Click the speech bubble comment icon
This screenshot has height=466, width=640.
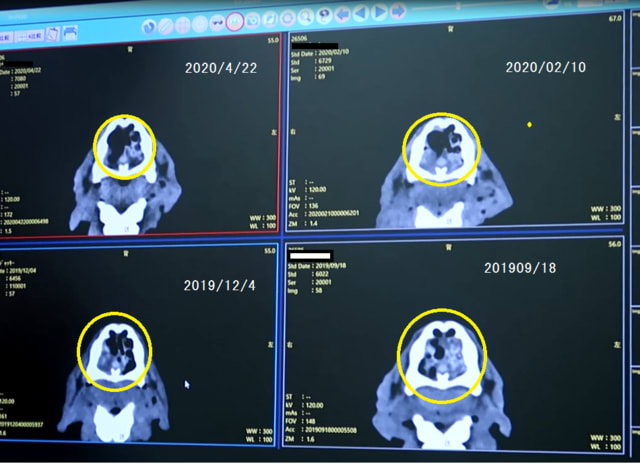[x=324, y=16]
